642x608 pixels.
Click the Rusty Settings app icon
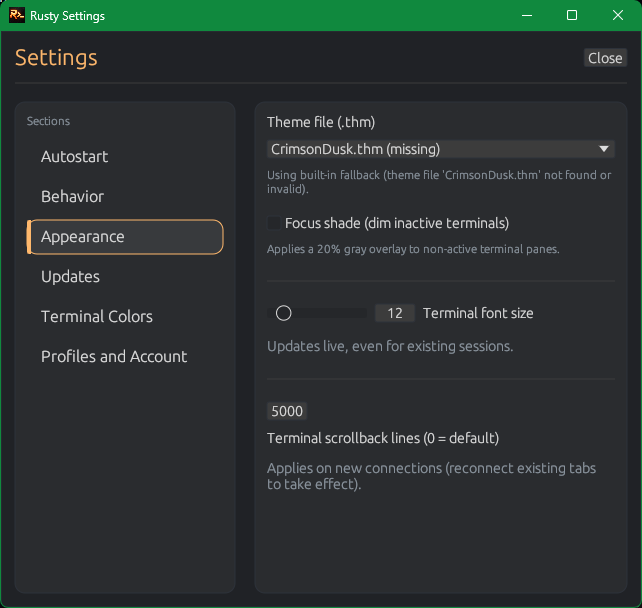(x=17, y=16)
